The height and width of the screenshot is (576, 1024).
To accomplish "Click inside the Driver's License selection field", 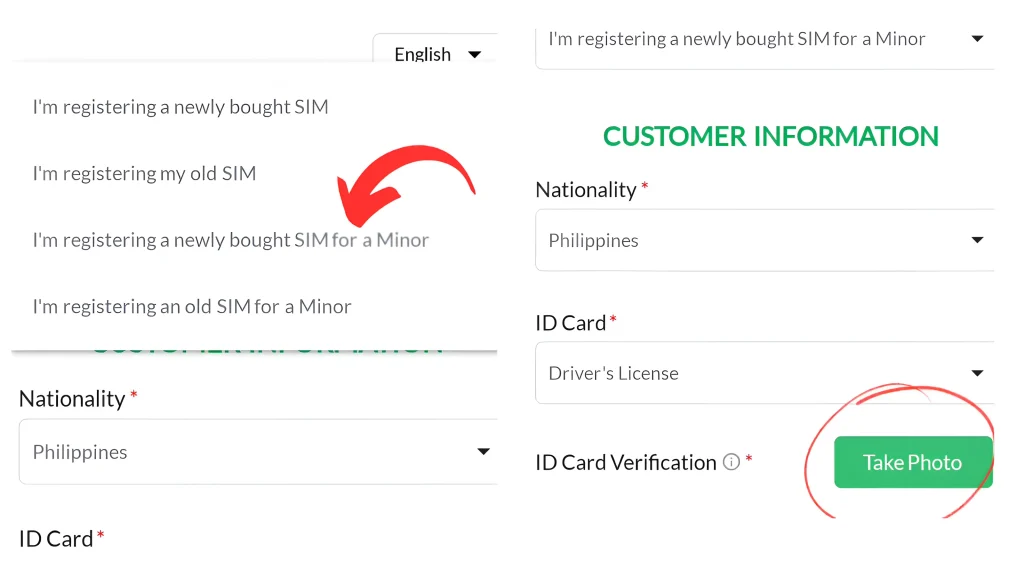I will [x=700, y=373].
